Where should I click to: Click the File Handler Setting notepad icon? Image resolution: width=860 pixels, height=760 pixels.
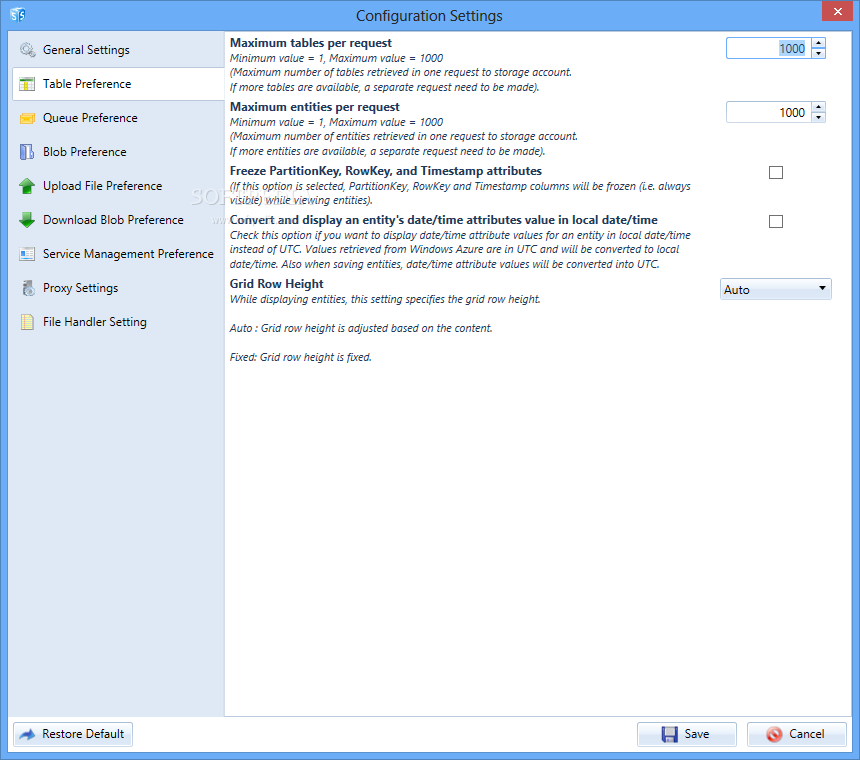(27, 322)
